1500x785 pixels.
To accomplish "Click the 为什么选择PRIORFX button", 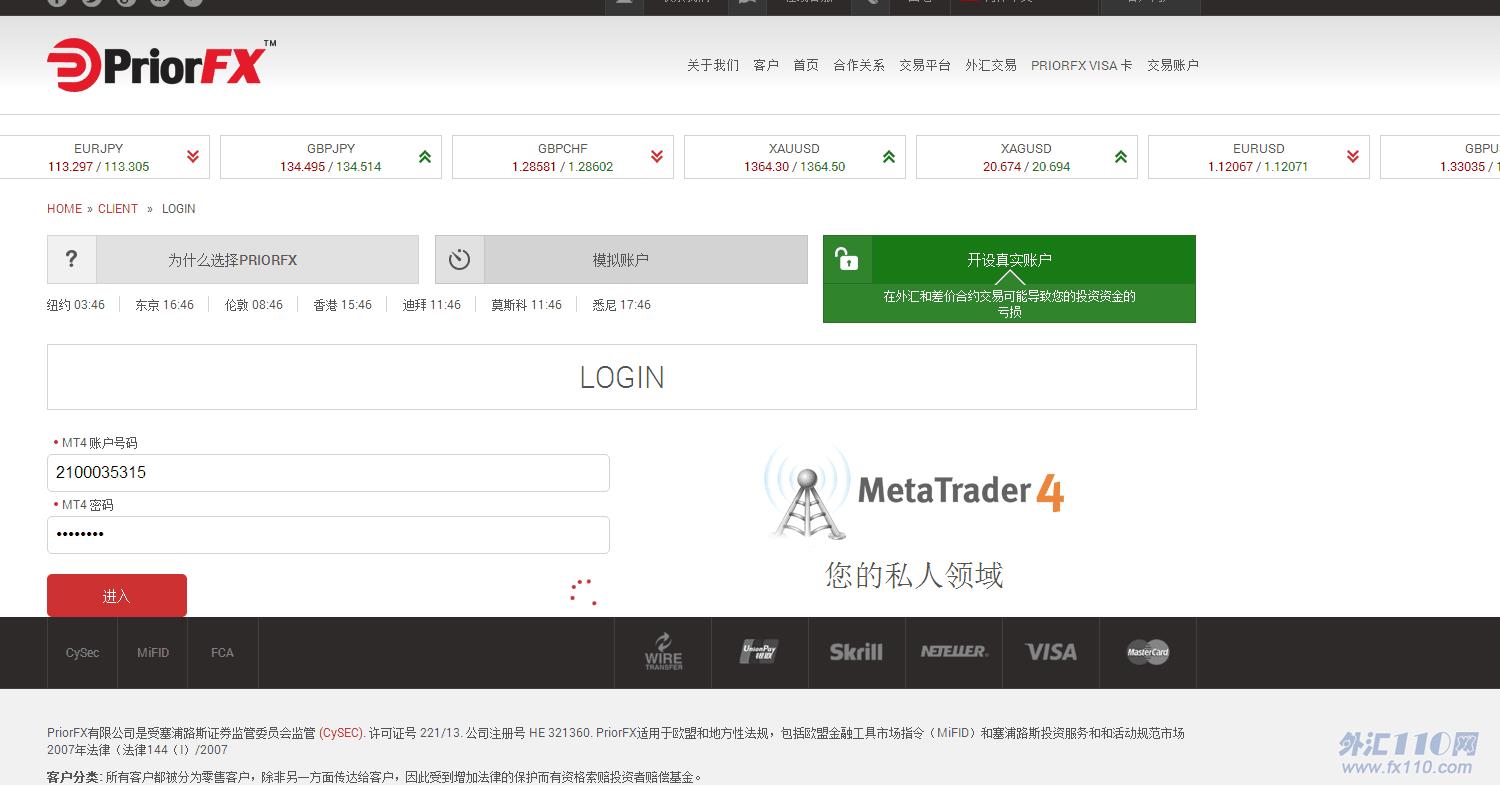I will pyautogui.click(x=233, y=260).
